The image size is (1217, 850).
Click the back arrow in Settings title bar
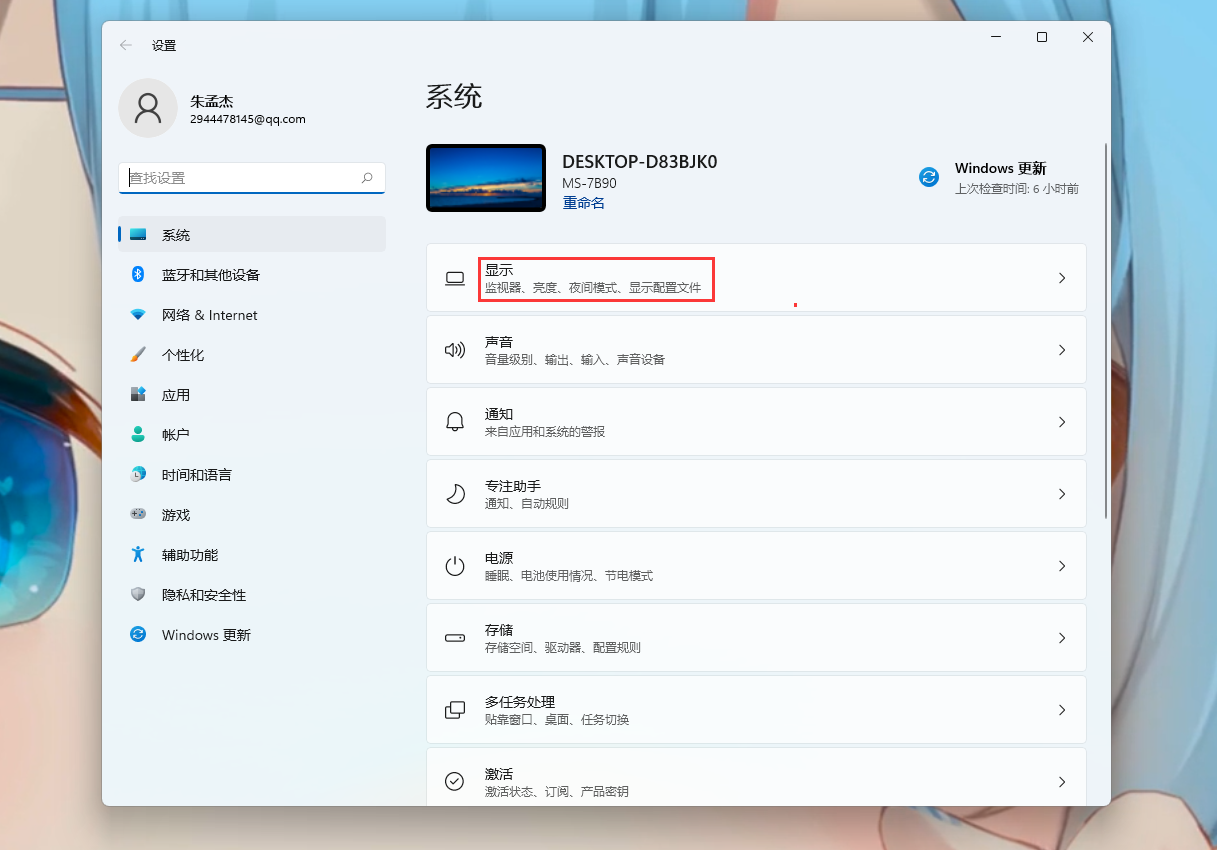tap(126, 45)
